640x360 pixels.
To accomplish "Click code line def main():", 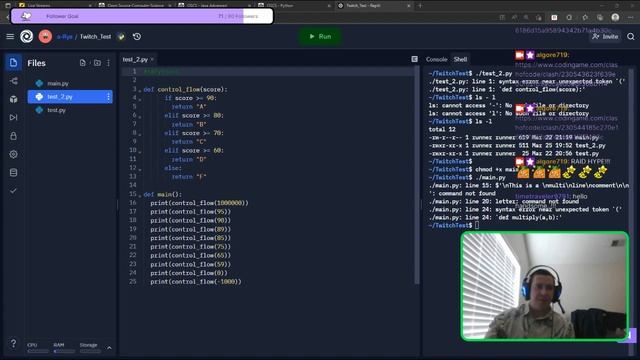I will 162,194.
